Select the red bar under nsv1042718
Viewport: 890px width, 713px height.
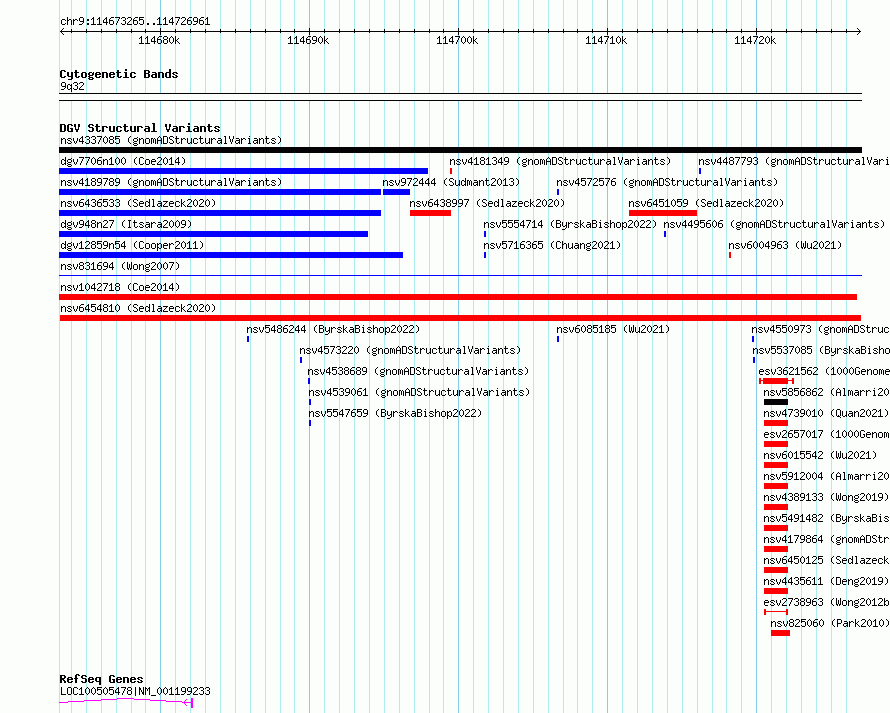(x=458, y=297)
